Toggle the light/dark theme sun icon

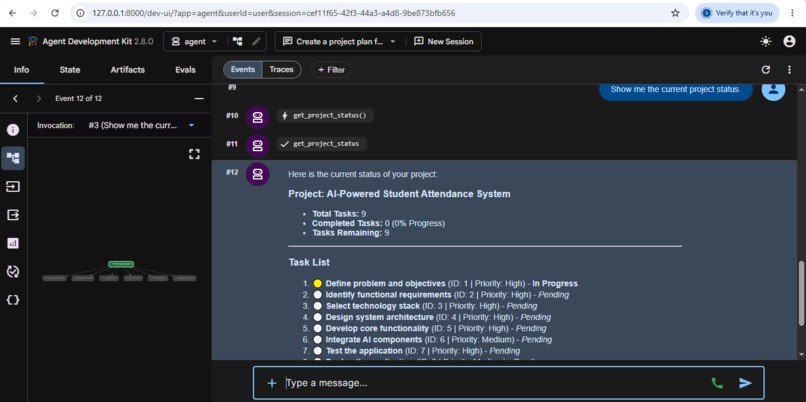[x=765, y=42]
